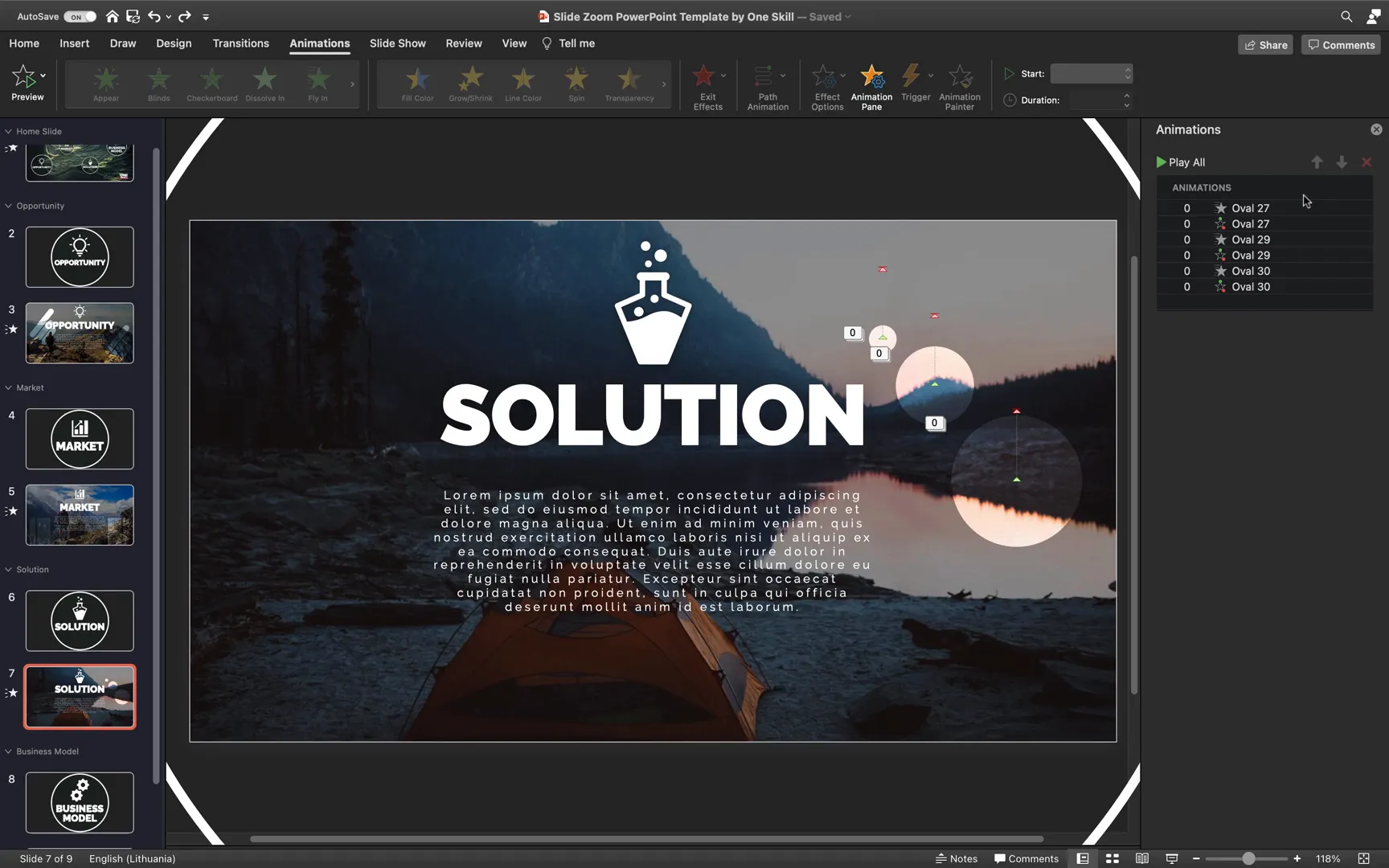This screenshot has width=1389, height=868.
Task: Open the search magnifier in the title bar
Action: (x=1346, y=16)
